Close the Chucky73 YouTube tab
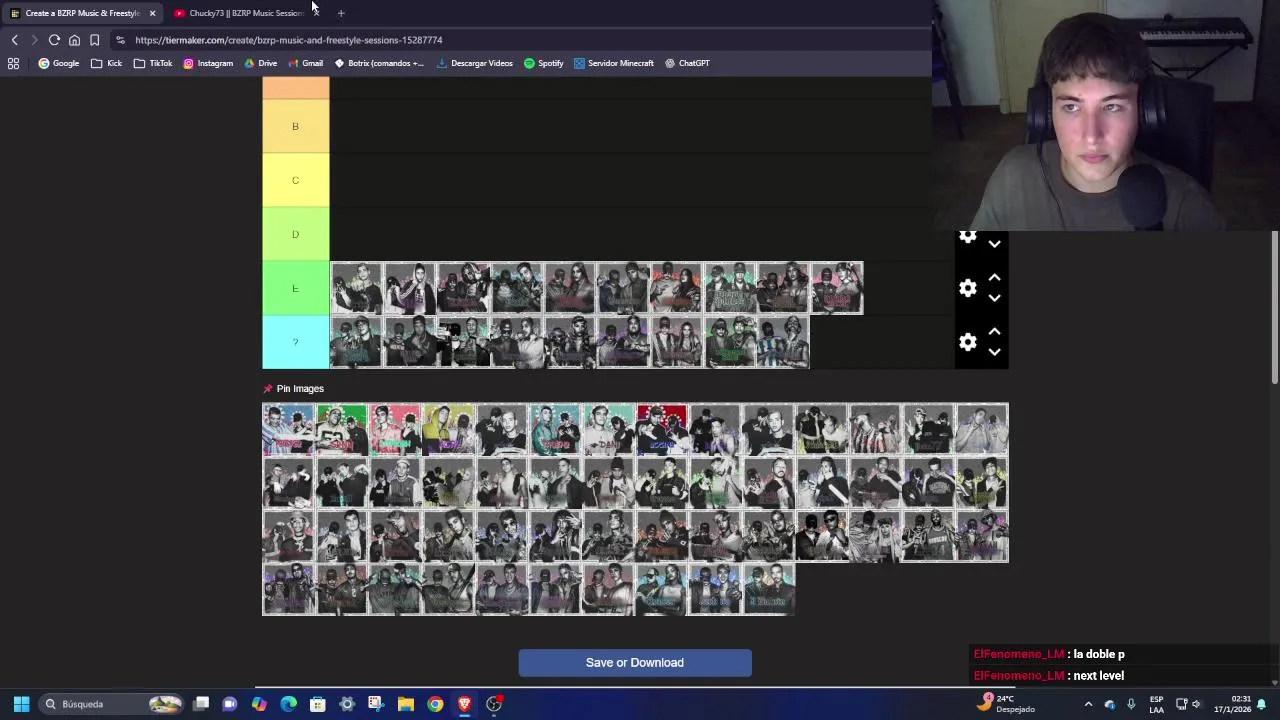Viewport: 1280px width, 720px height. click(316, 13)
